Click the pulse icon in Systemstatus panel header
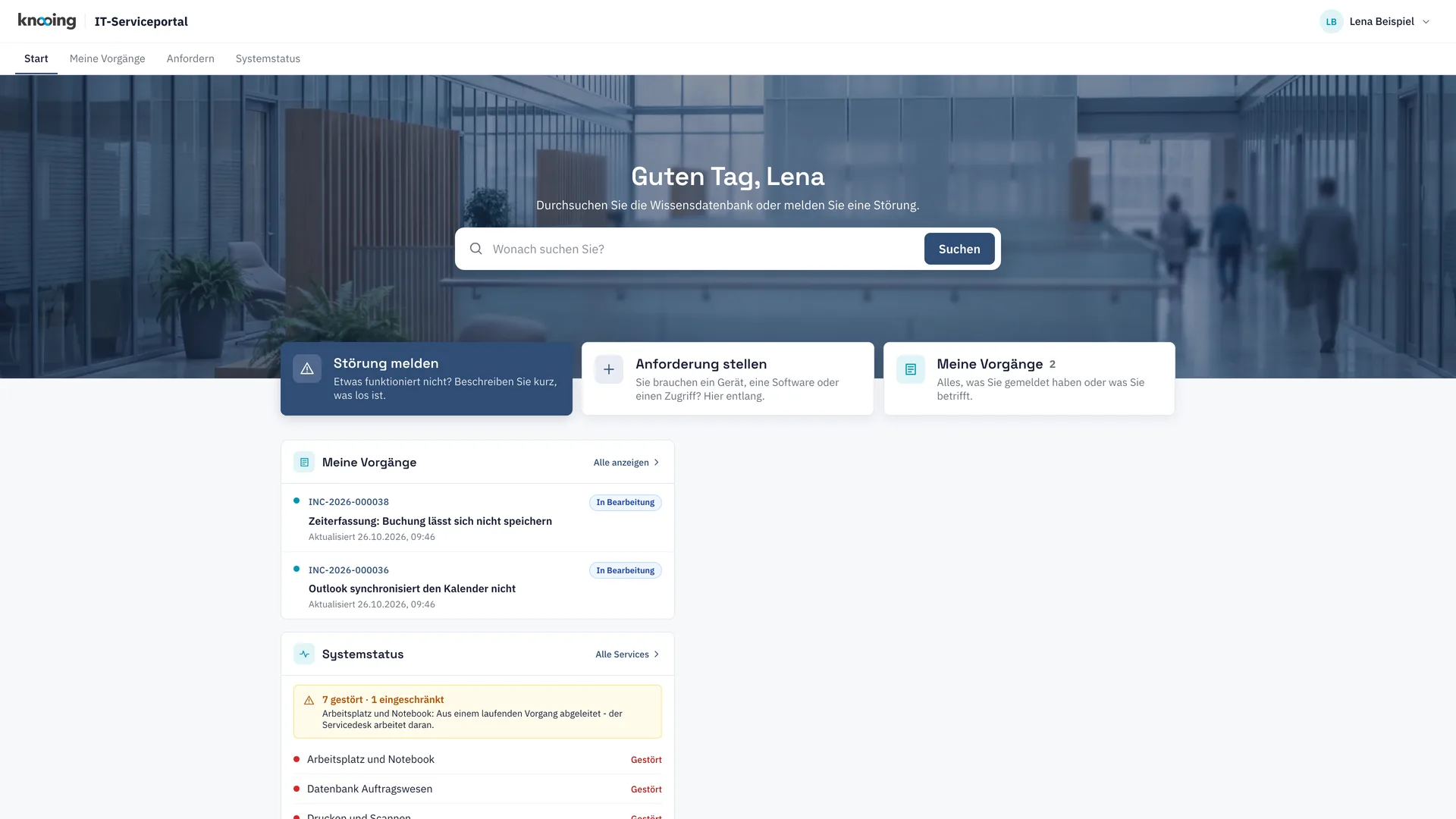This screenshot has height=819, width=1456. [304, 654]
